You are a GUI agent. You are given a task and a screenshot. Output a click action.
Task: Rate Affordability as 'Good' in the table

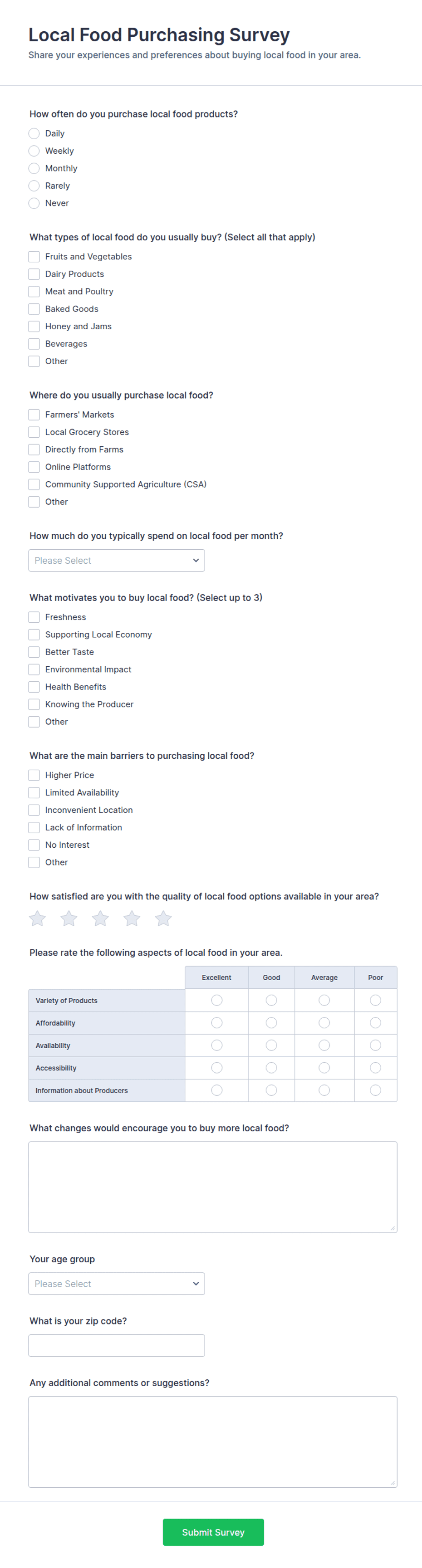pos(271,1023)
